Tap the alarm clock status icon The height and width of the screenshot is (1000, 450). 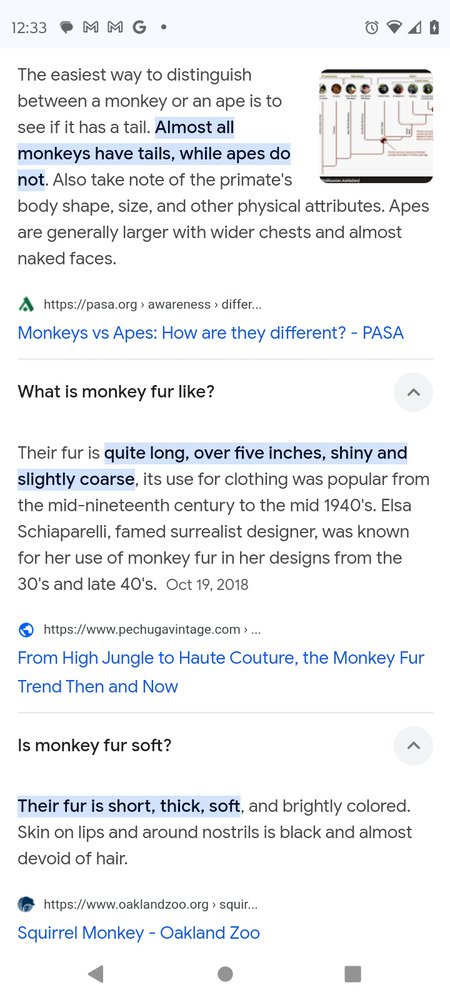372,27
